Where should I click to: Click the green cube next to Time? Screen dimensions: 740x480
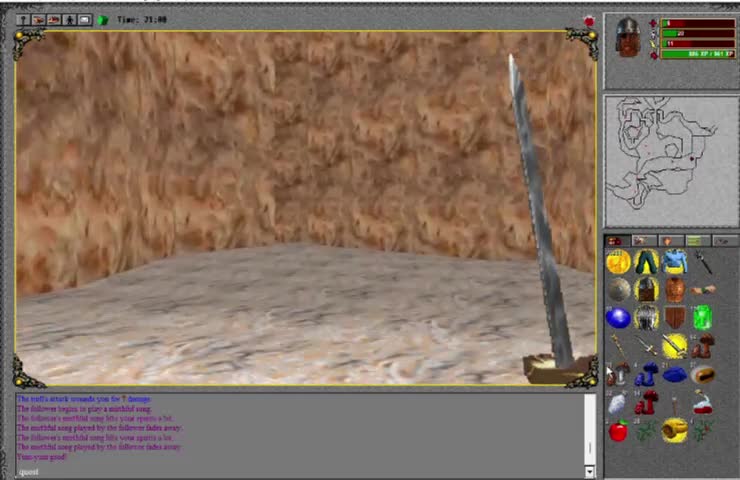102,20
